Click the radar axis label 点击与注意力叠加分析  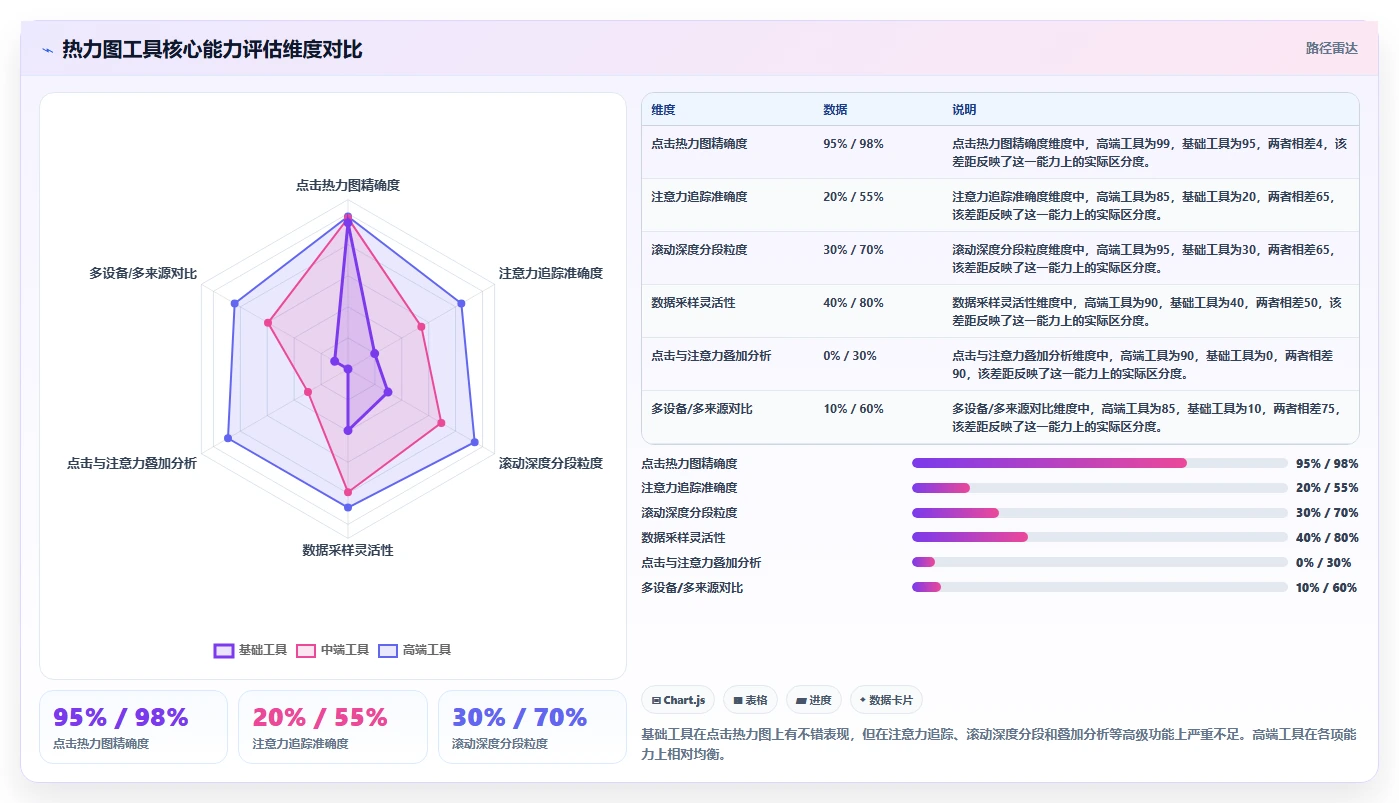coord(132,463)
